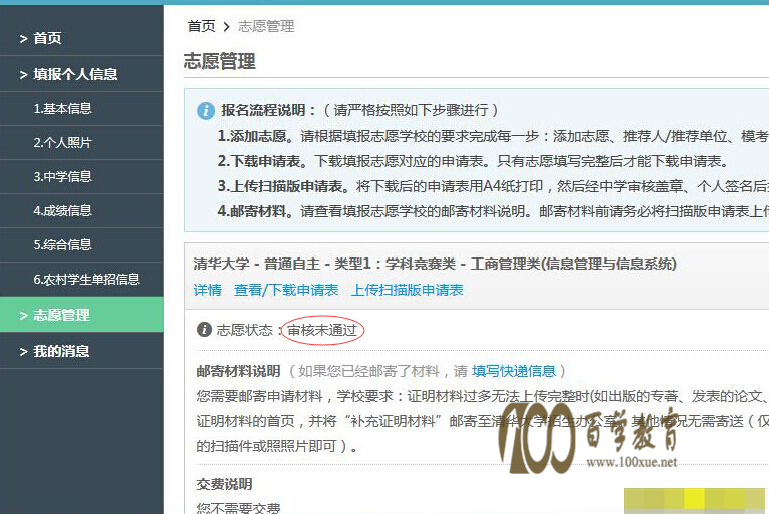The height and width of the screenshot is (514, 769).
Task: Click the dark info icon beside 志愿状态
Action: click(x=204, y=330)
